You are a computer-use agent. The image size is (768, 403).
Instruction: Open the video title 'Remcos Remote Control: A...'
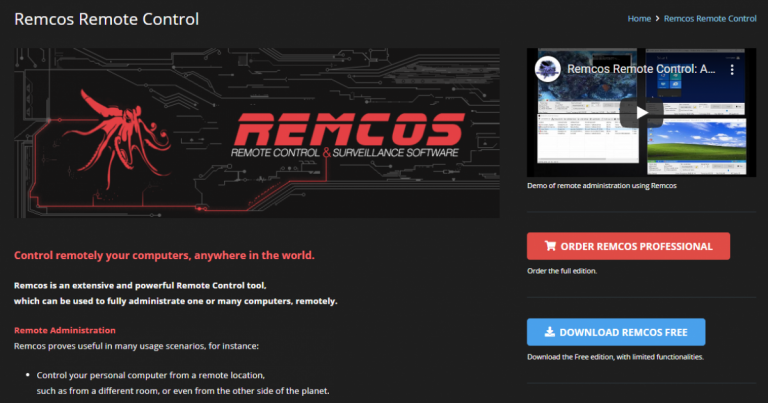pos(641,69)
